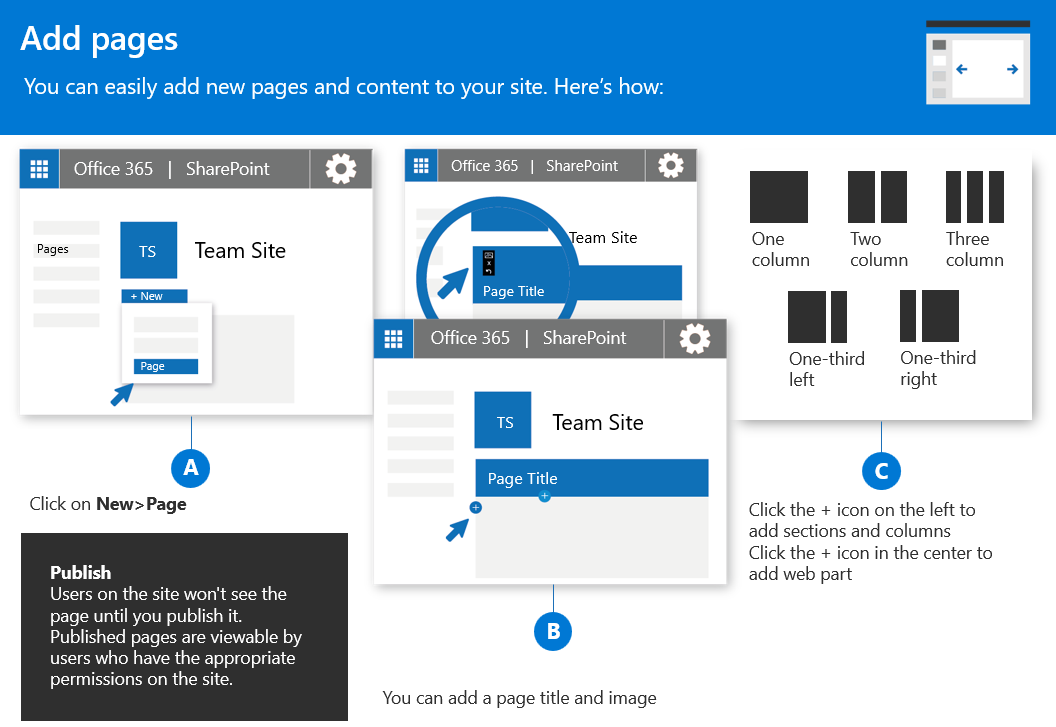Select the Three column layout option
Screen dimensions: 1056x727
coord(974,197)
